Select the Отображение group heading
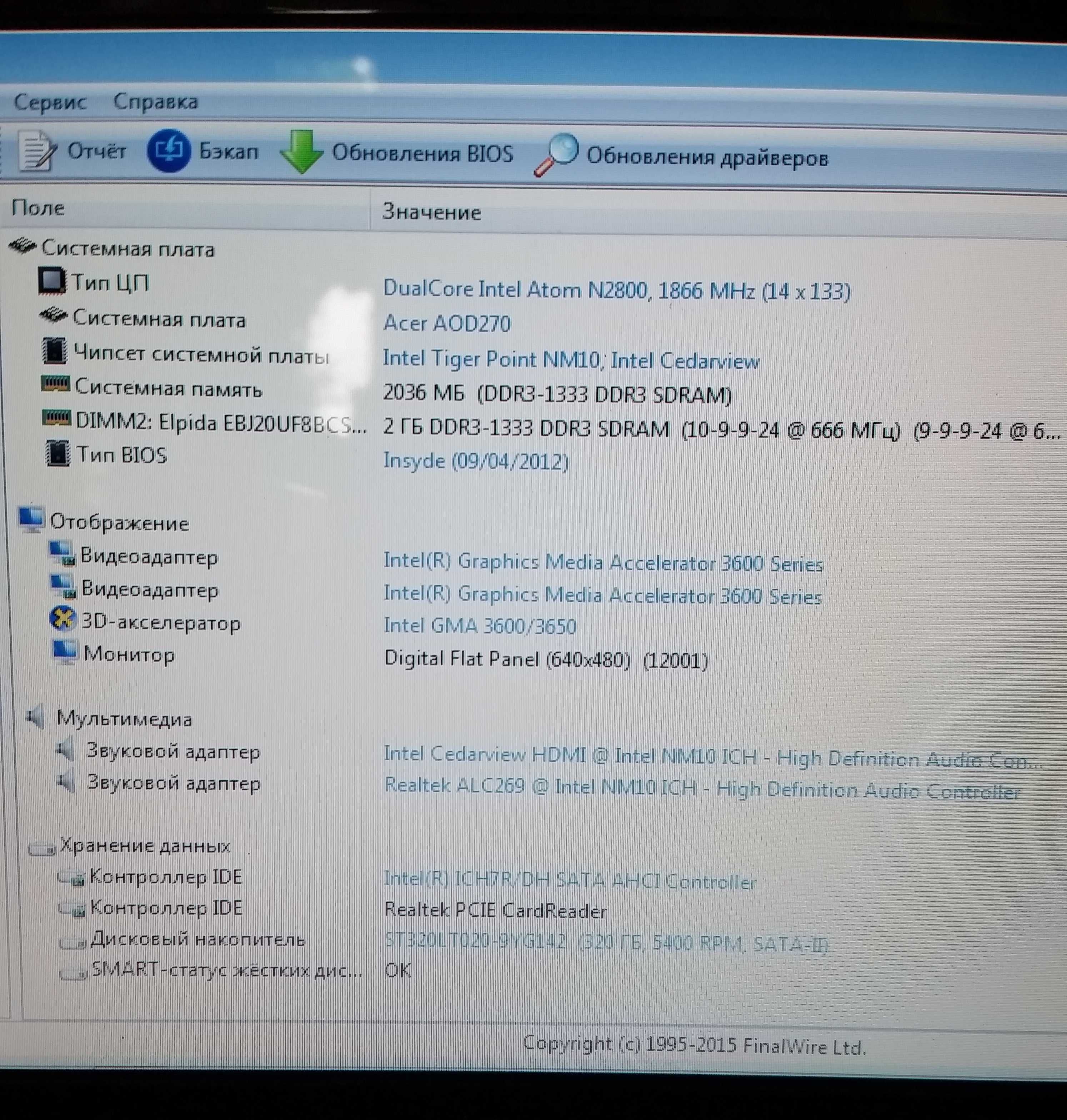Viewport: 1067px width, 1120px height. point(119,522)
